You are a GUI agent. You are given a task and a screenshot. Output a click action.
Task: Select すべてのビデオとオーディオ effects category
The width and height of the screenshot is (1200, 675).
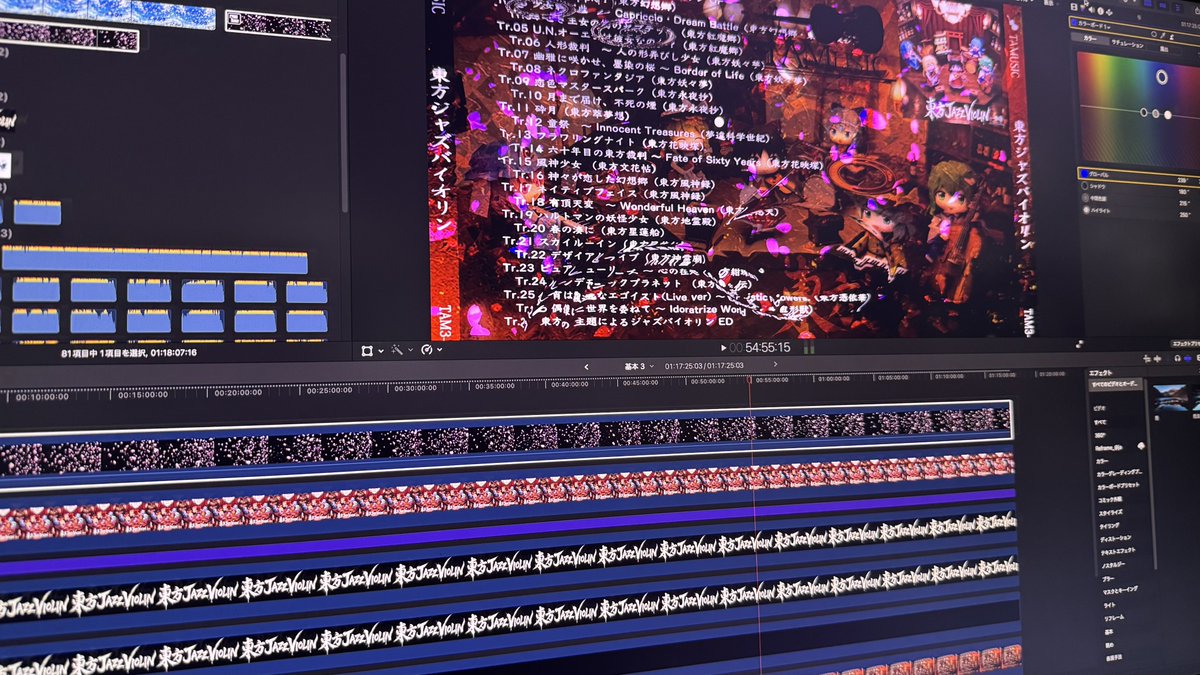coord(1116,383)
